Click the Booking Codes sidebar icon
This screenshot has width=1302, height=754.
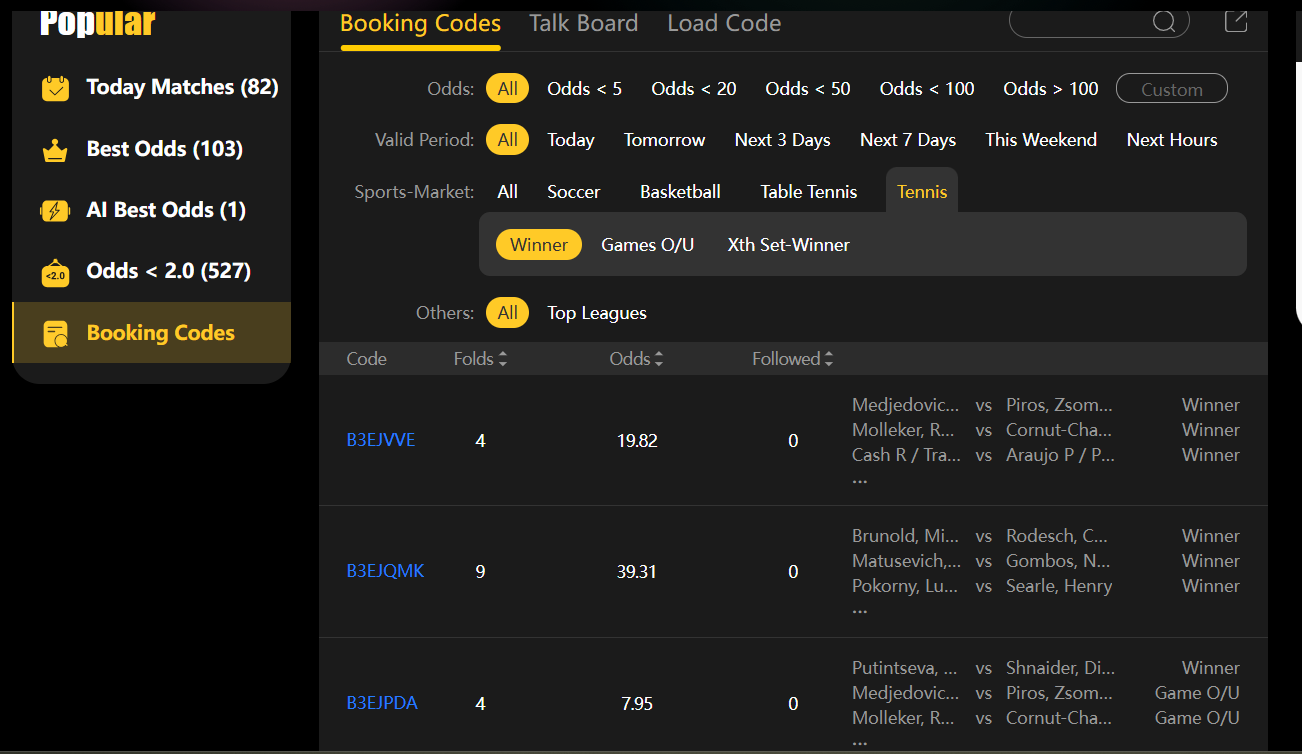point(55,334)
